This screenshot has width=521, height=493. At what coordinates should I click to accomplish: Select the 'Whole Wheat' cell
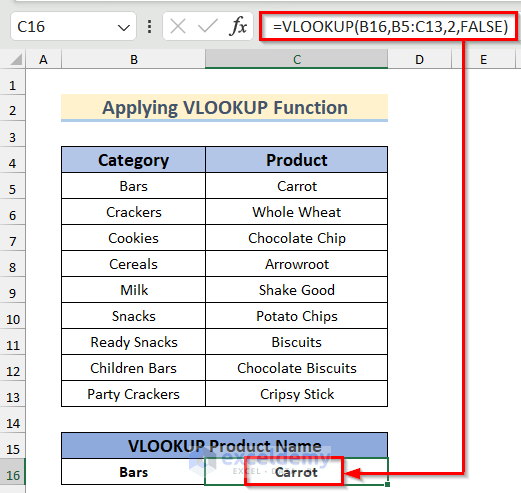(297, 212)
